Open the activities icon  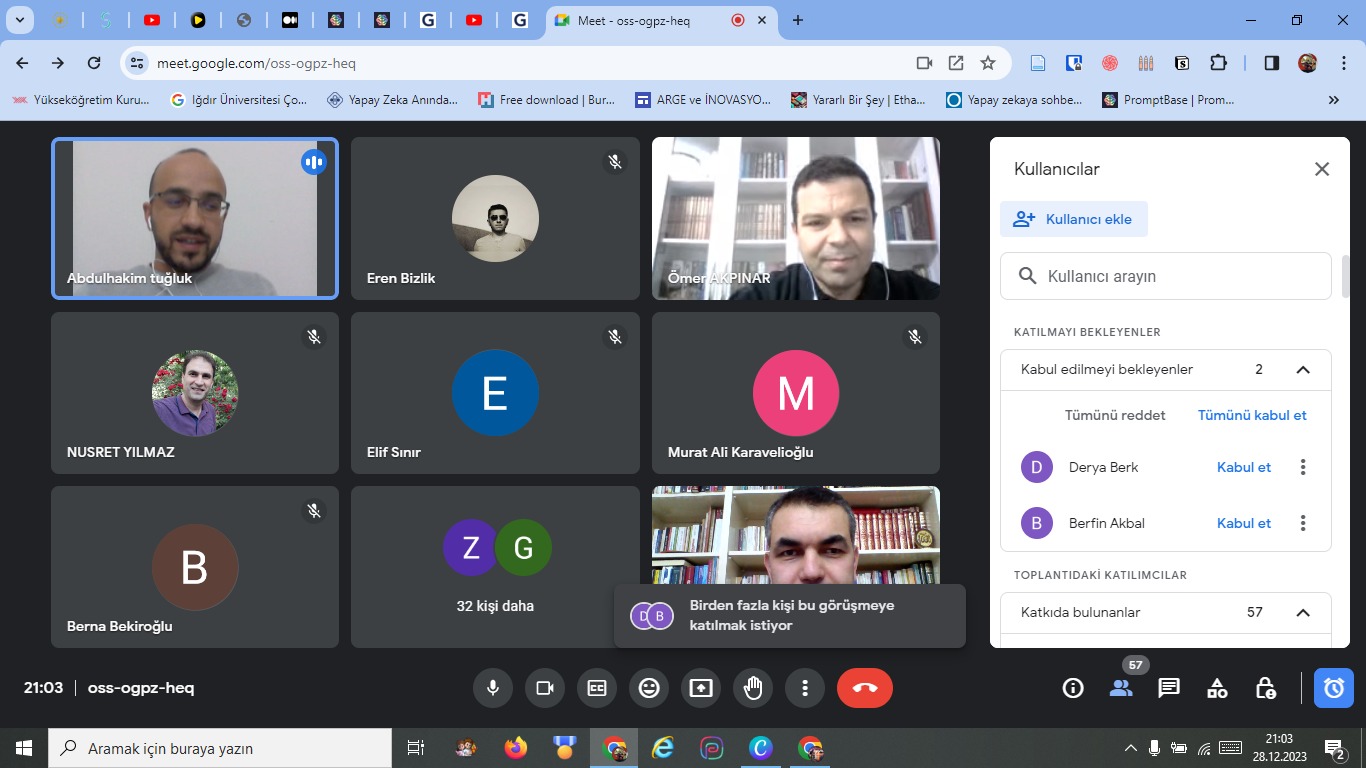[1217, 688]
